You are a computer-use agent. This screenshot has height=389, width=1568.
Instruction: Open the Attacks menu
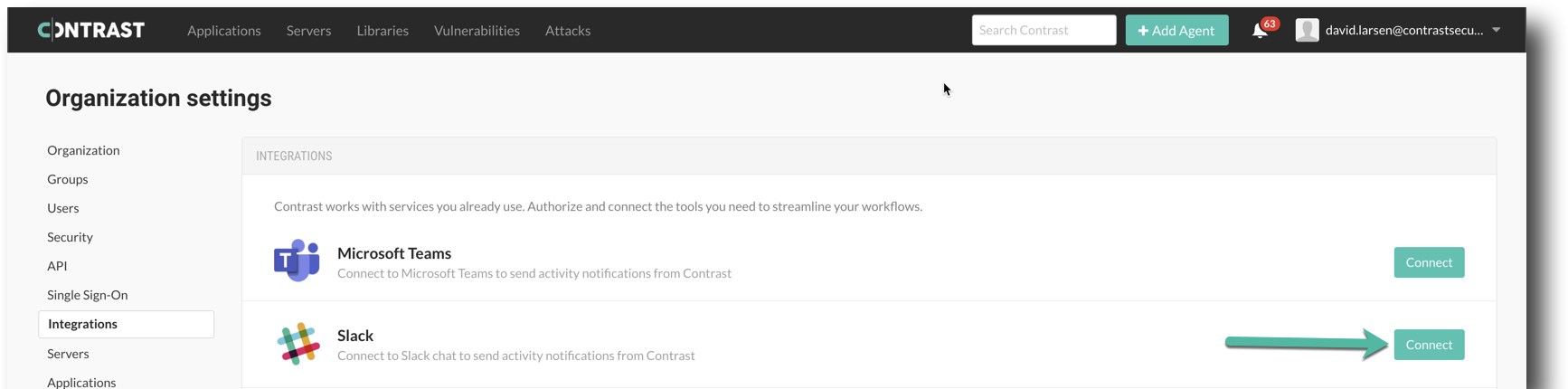pos(568,30)
